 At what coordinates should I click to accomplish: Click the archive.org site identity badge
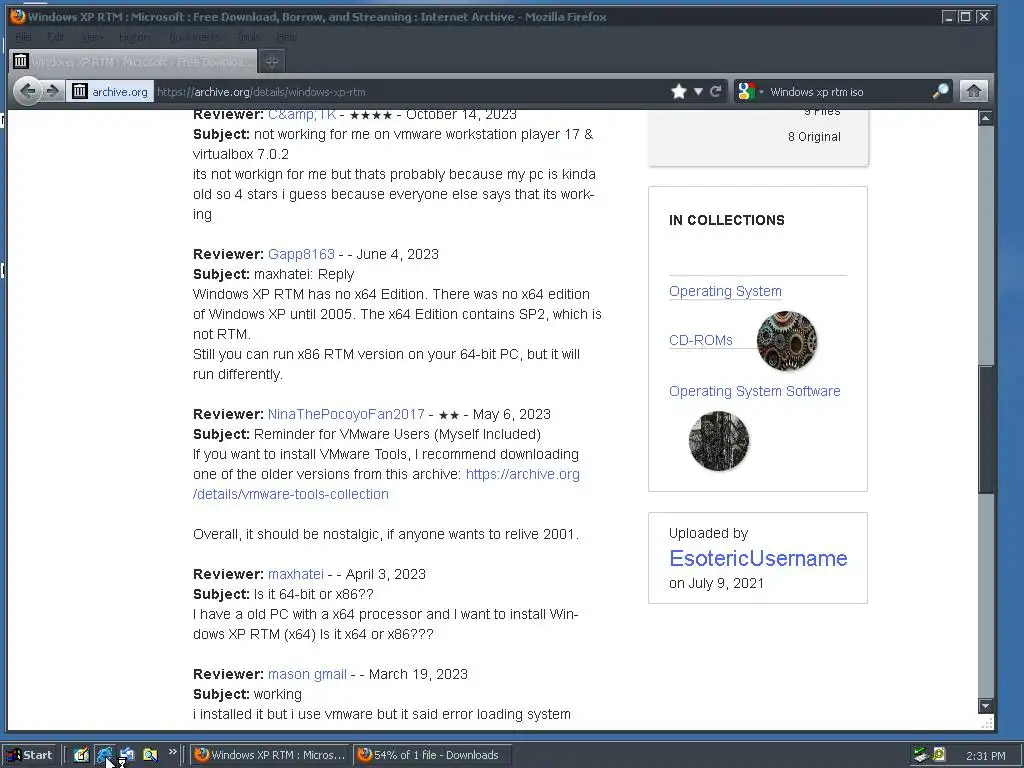(x=110, y=91)
